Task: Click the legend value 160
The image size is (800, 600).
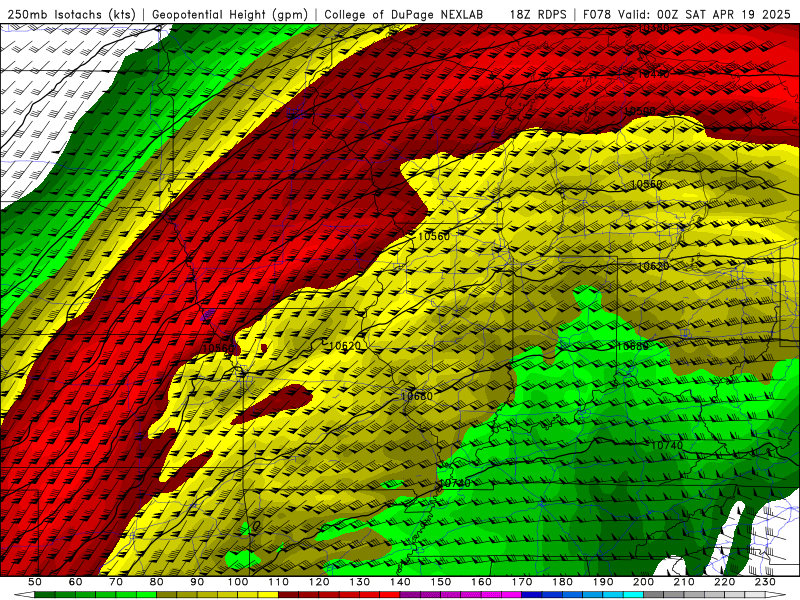Action: point(482,582)
